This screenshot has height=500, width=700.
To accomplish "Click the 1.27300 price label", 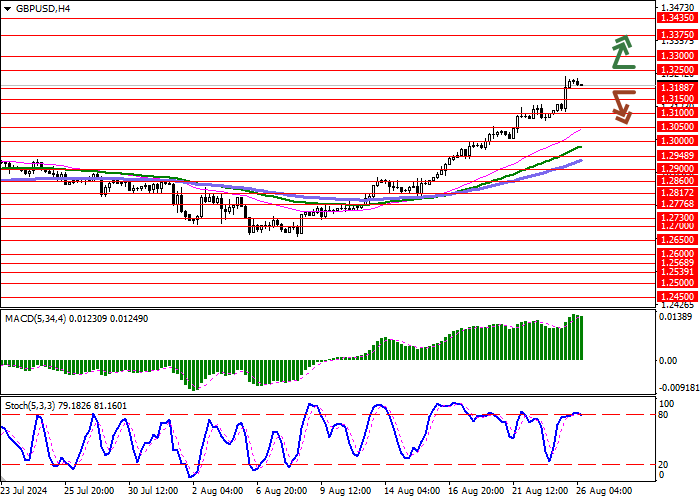I will click(x=677, y=217).
